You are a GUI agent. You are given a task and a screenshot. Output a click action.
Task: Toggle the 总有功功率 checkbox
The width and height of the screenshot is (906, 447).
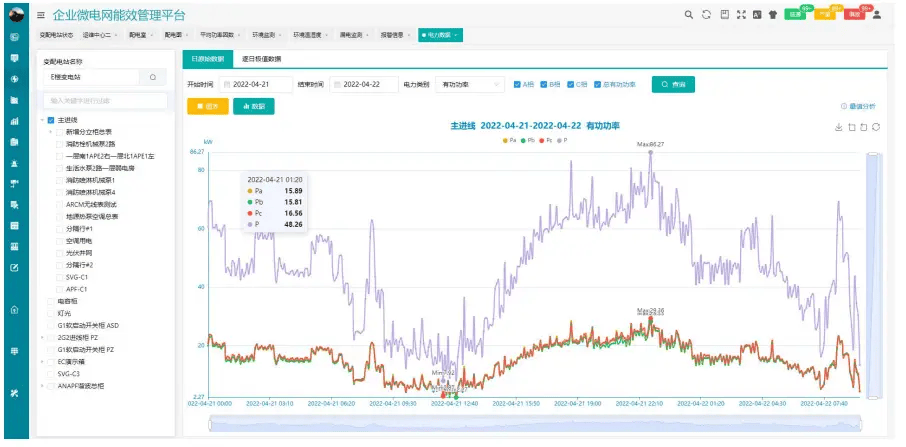598,85
